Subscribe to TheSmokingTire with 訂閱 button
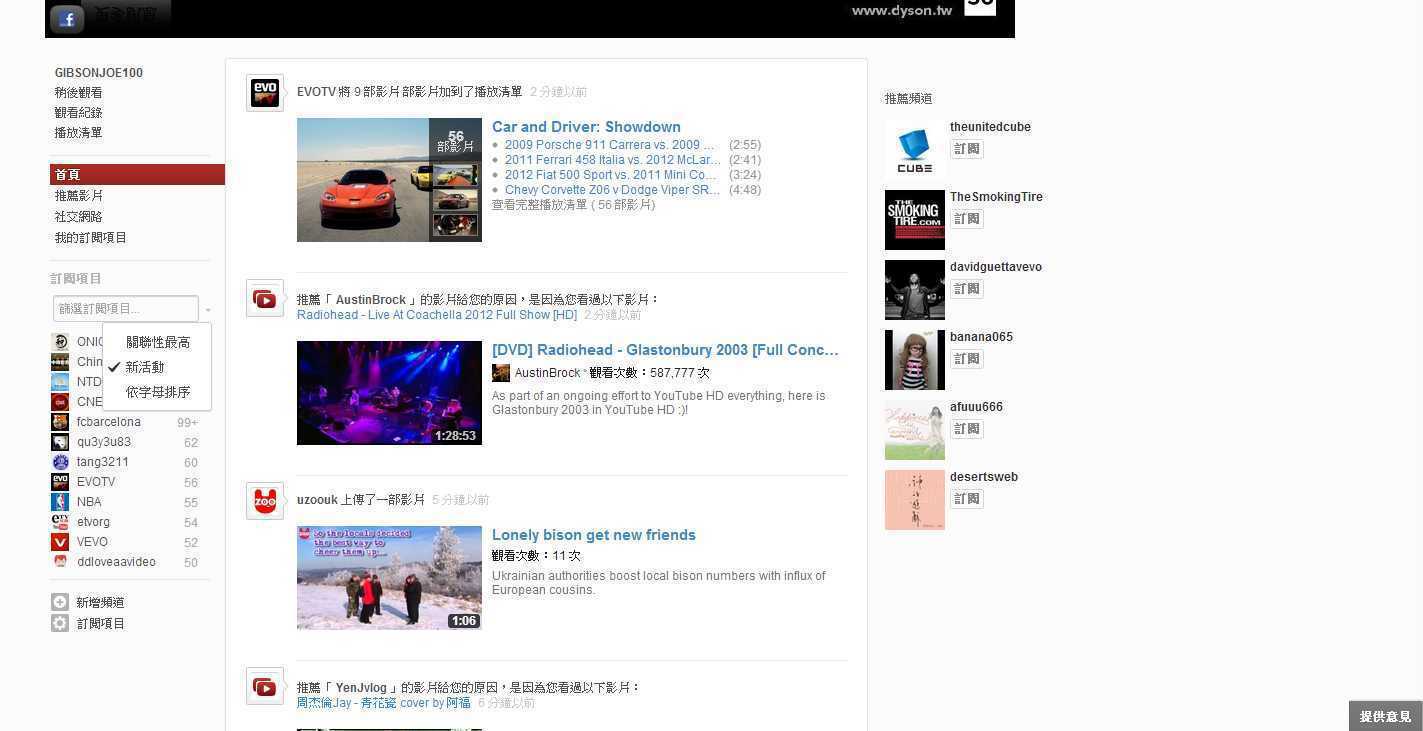This screenshot has height=731, width=1423. coord(967,219)
